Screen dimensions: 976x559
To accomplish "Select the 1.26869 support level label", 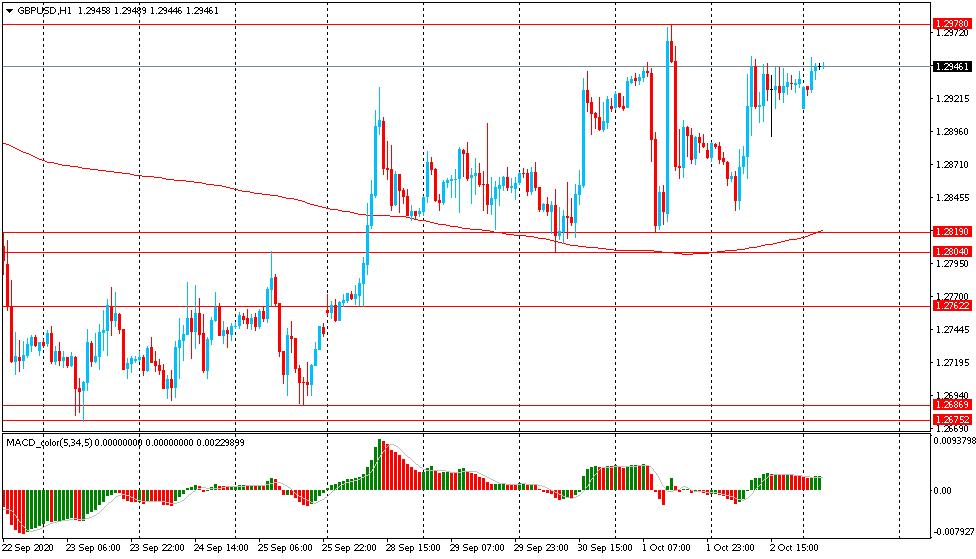I will (x=952, y=405).
